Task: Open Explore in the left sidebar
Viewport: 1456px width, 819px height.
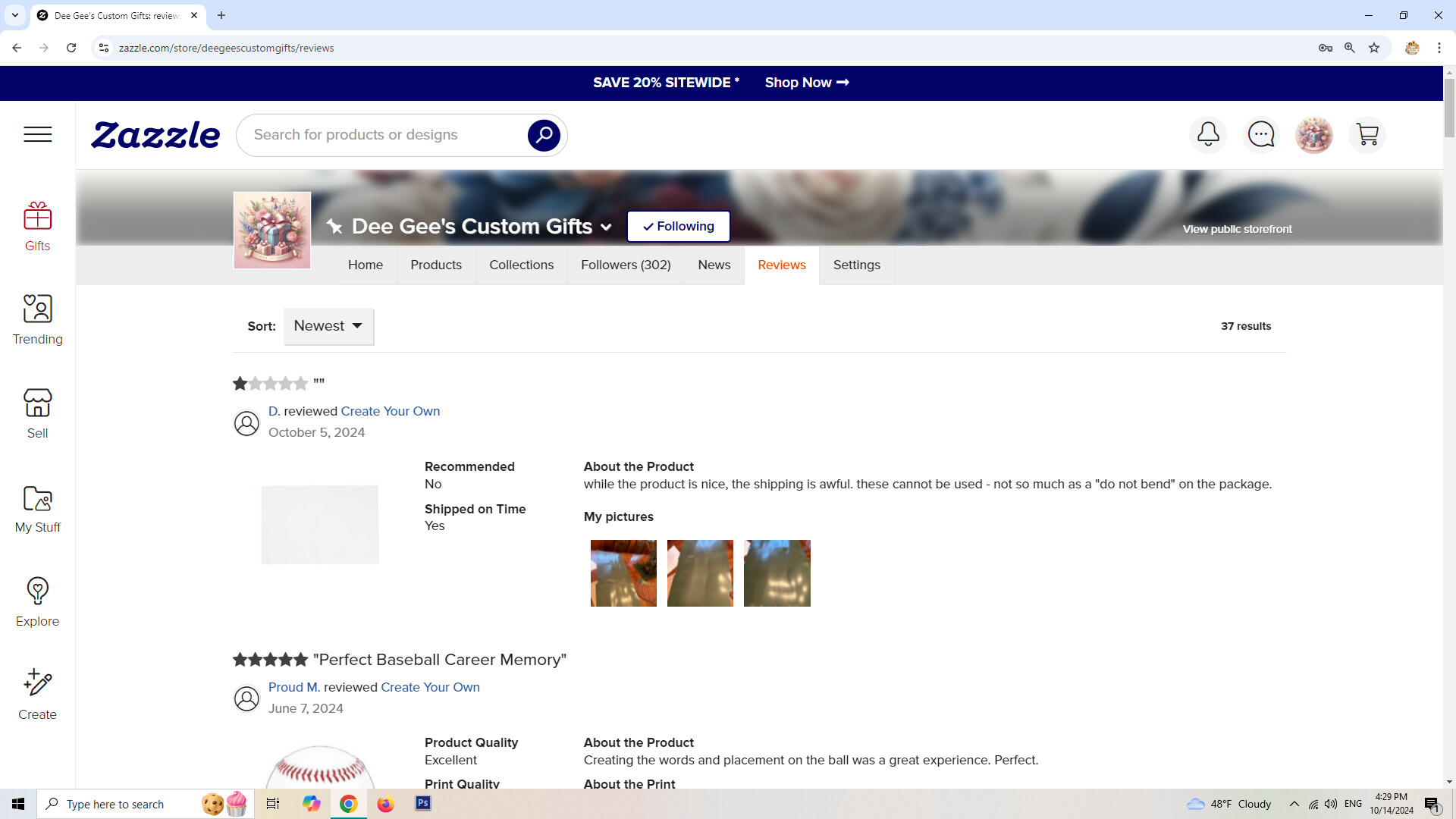Action: point(37,602)
